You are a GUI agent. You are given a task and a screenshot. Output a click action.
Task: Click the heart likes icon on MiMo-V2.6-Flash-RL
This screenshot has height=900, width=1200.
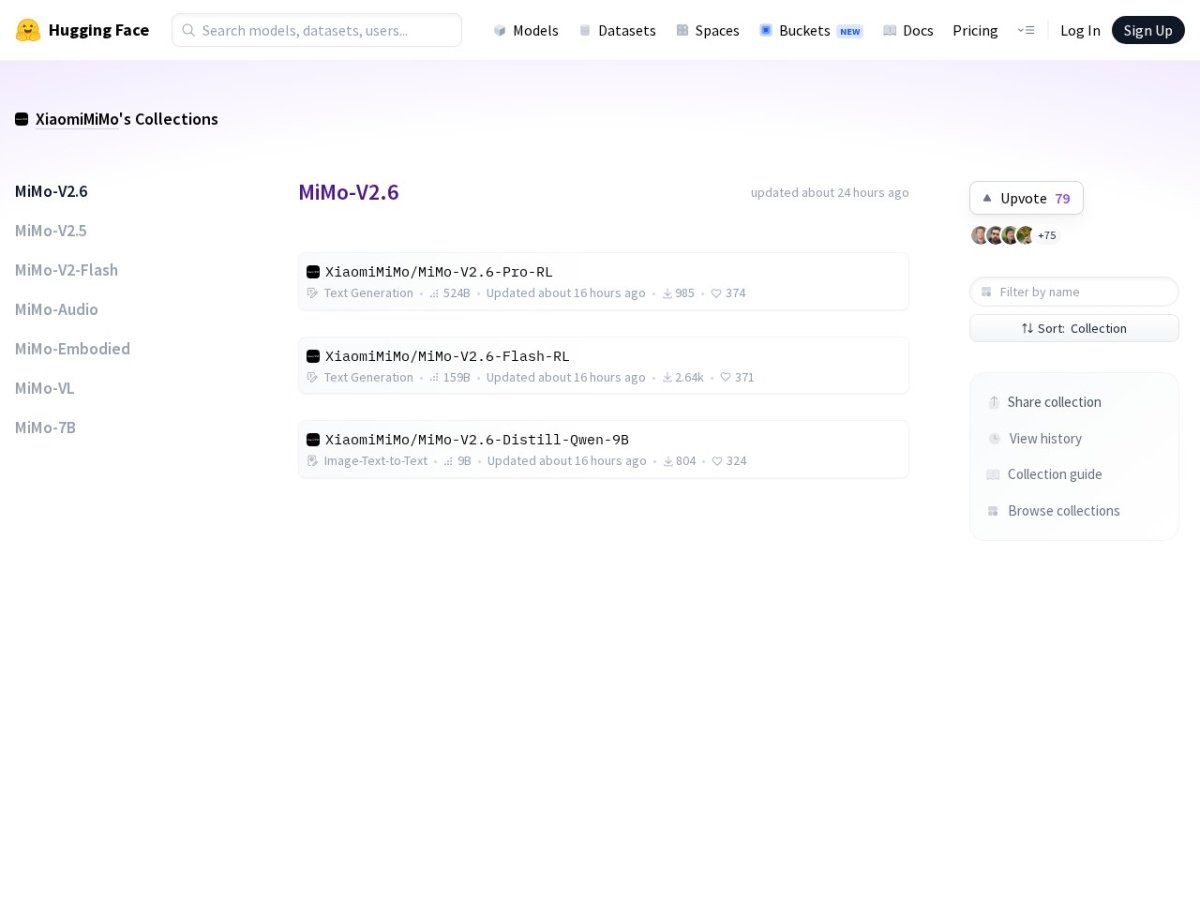click(x=726, y=377)
